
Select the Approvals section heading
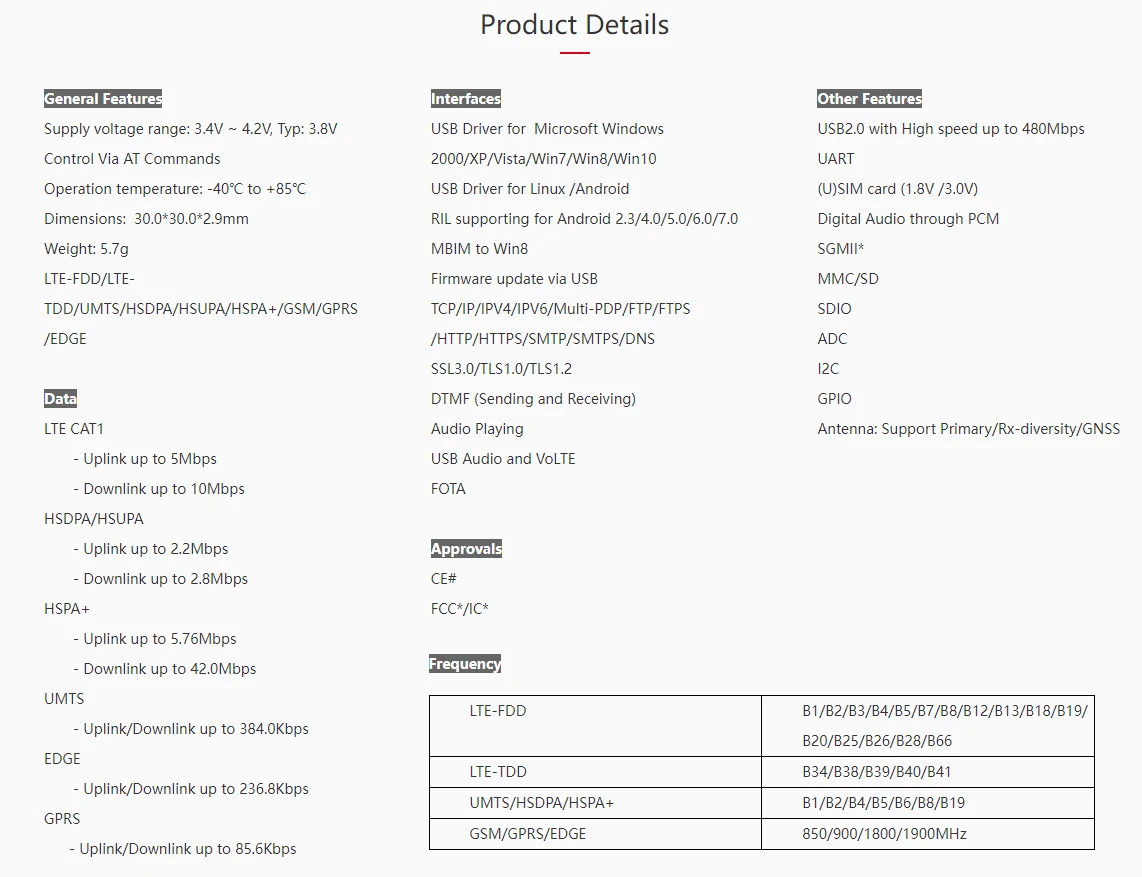466,549
